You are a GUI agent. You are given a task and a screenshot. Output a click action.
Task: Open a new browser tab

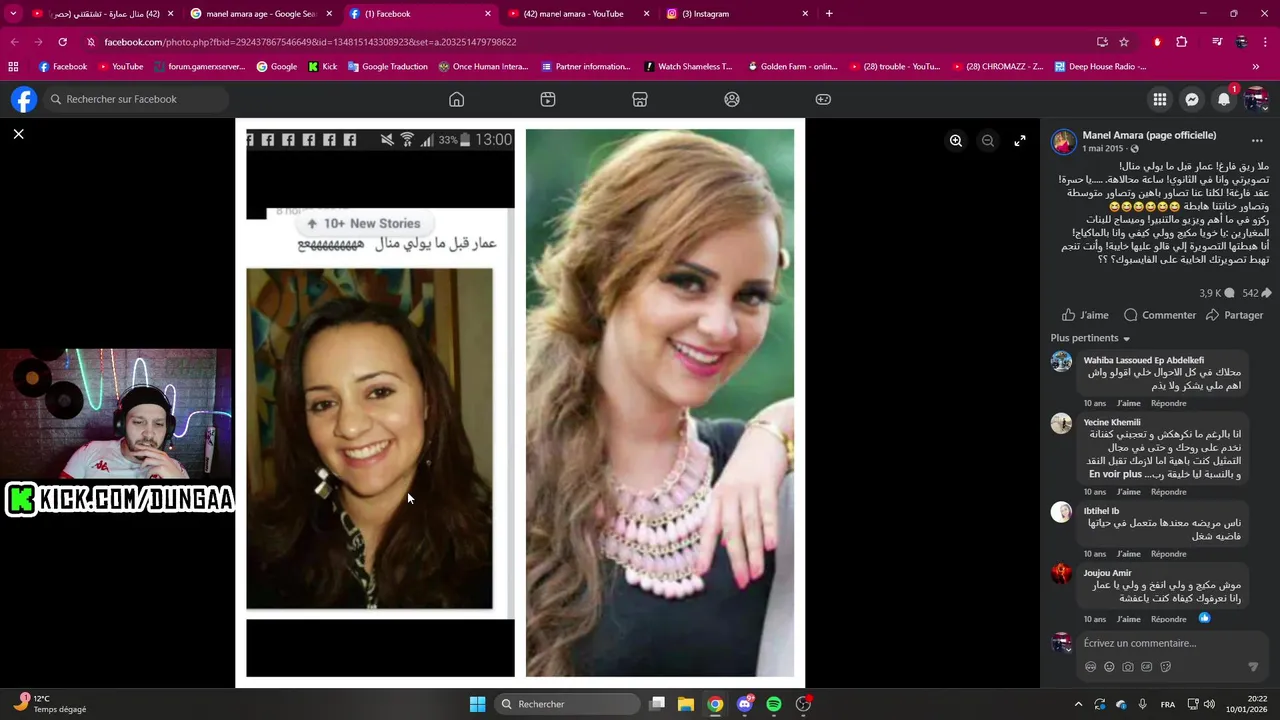tap(829, 14)
